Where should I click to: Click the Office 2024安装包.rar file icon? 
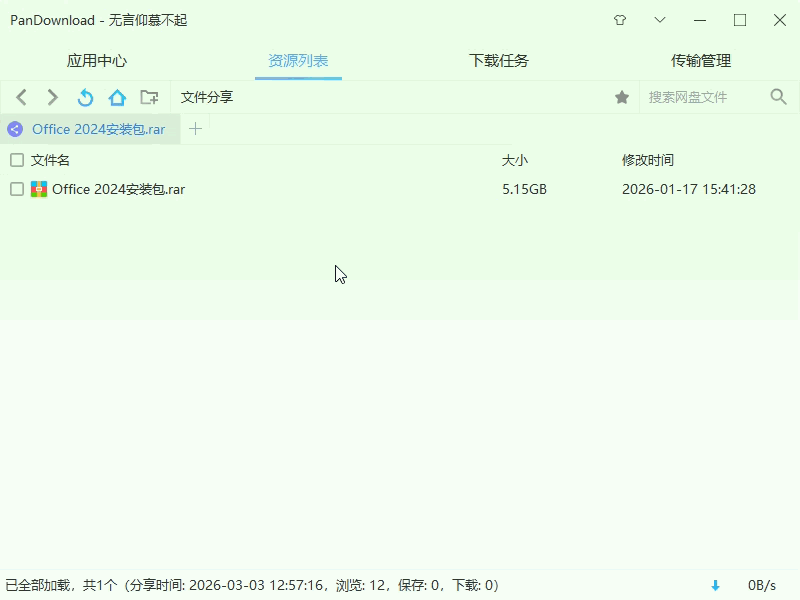(x=40, y=188)
